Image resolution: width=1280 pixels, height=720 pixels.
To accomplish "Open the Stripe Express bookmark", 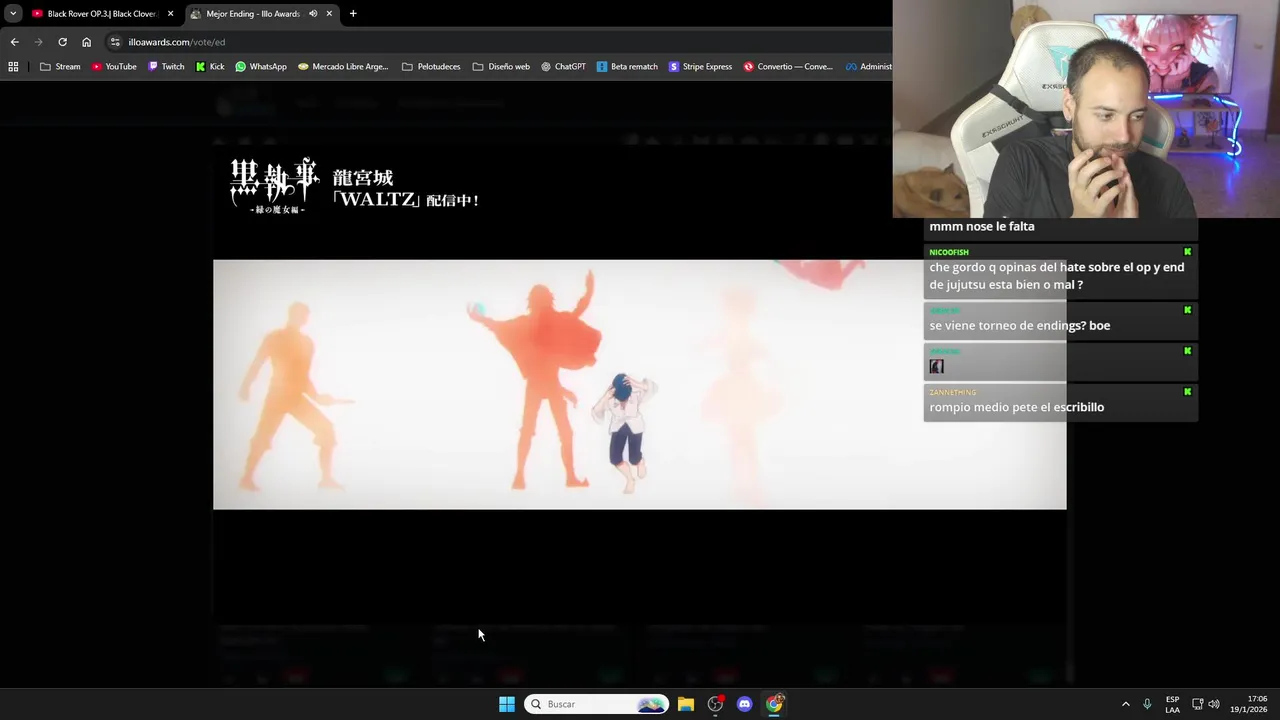I will pyautogui.click(x=701, y=67).
